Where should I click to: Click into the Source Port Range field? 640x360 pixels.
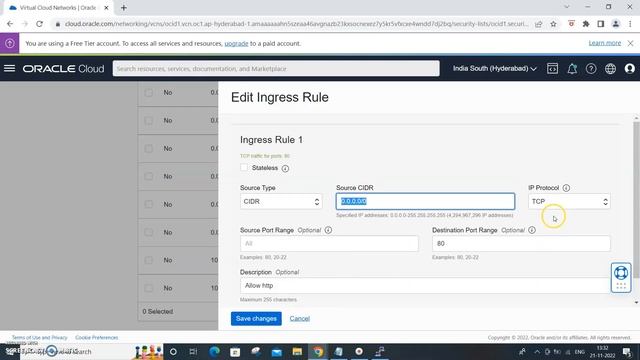coord(329,244)
